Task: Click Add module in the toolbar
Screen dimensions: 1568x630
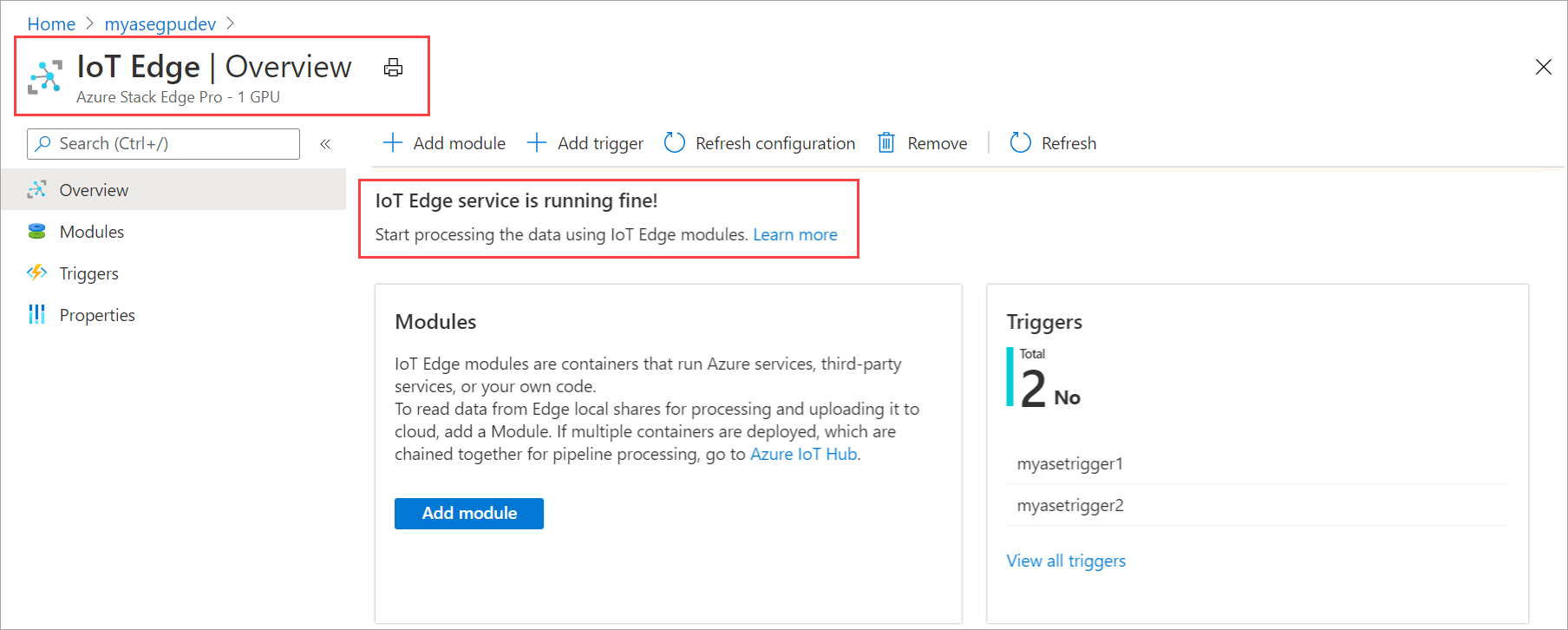Action: 444,143
